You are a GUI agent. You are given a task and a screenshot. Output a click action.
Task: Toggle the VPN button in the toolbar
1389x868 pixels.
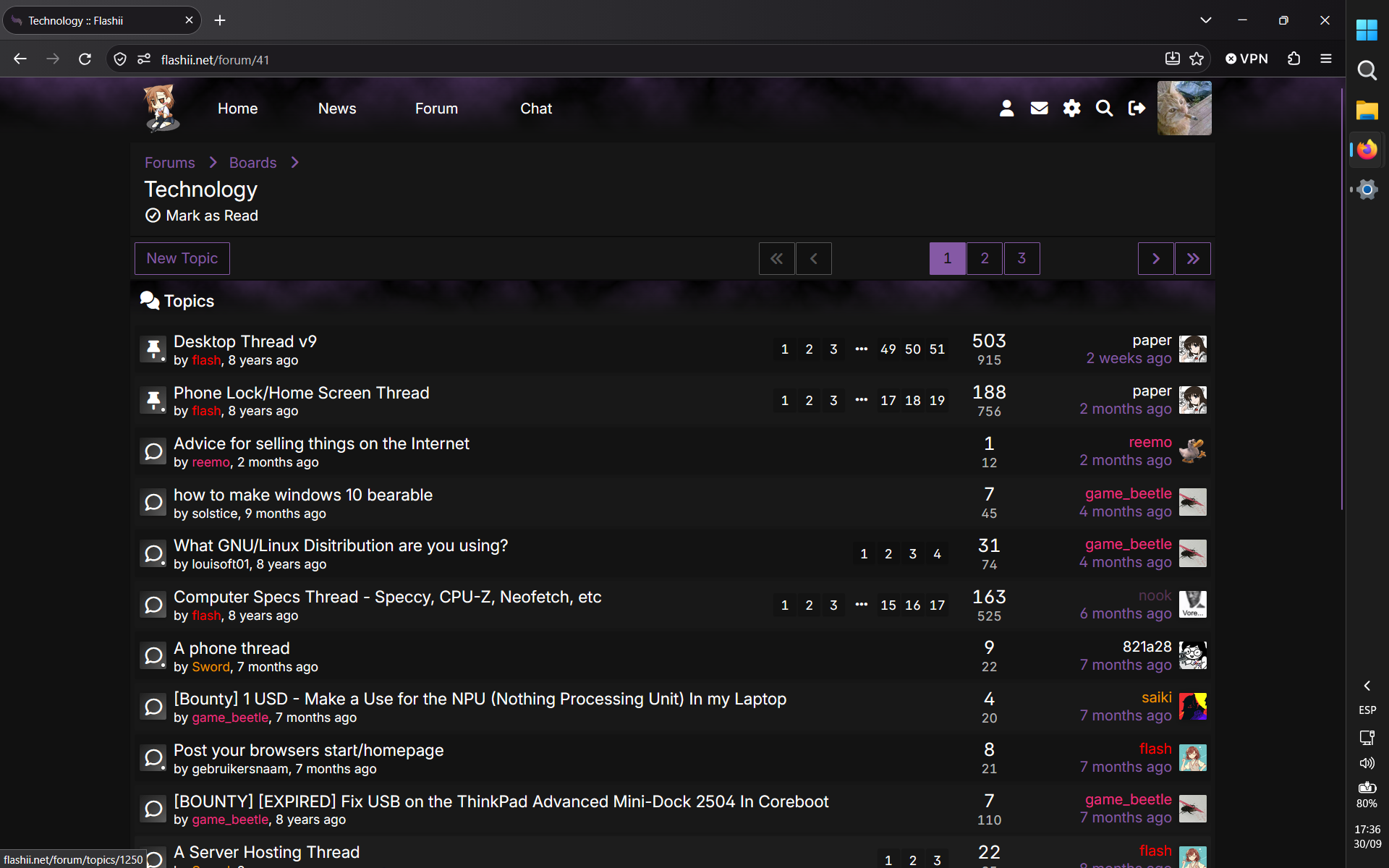click(1246, 59)
